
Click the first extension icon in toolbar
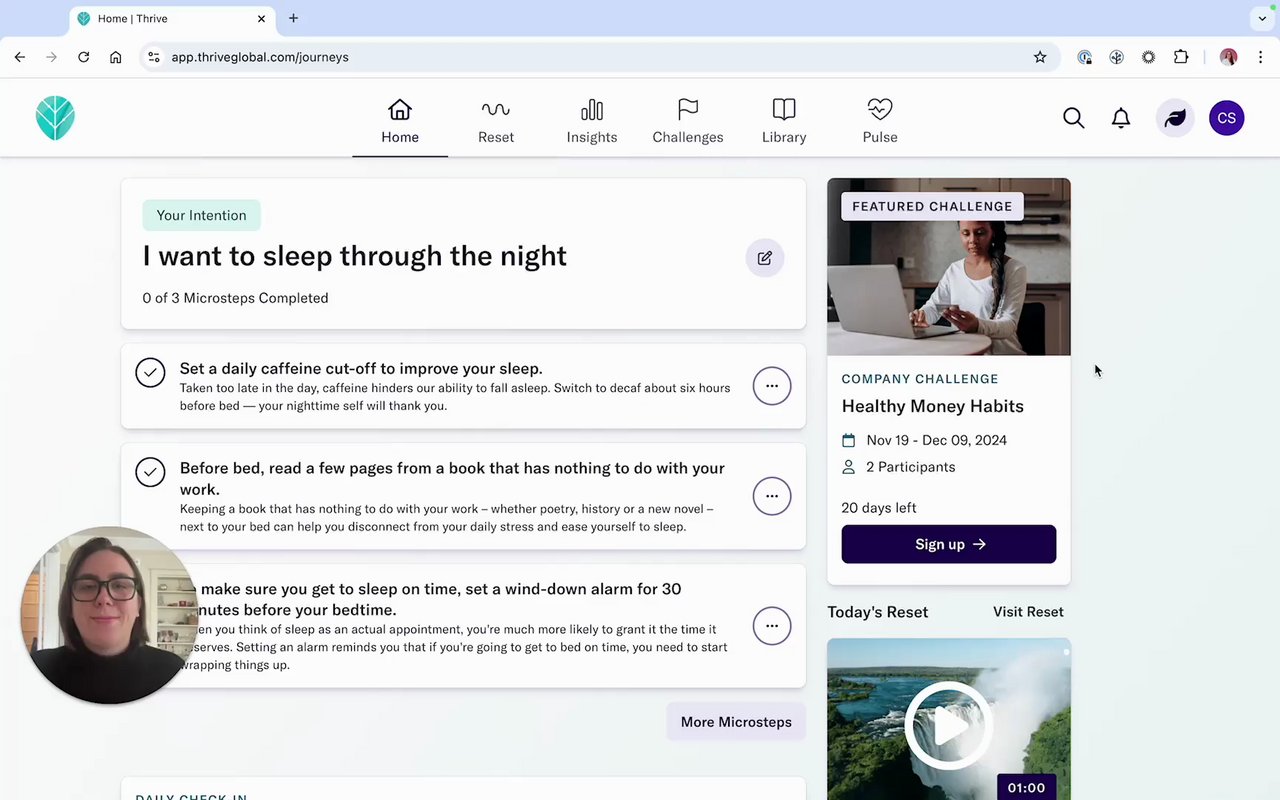coord(1085,57)
